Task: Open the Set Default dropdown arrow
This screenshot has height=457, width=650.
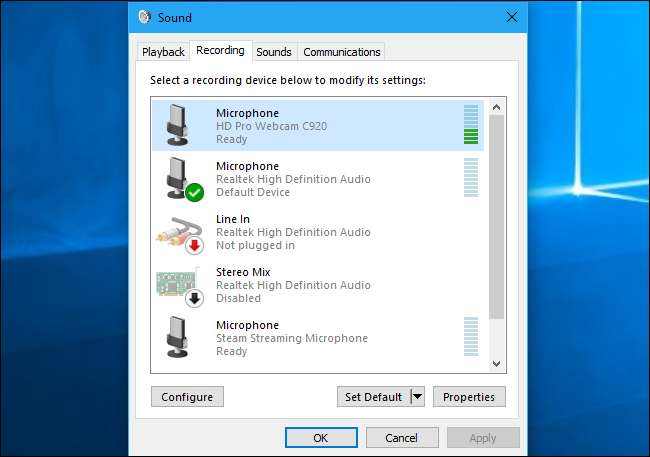Action: [x=417, y=397]
